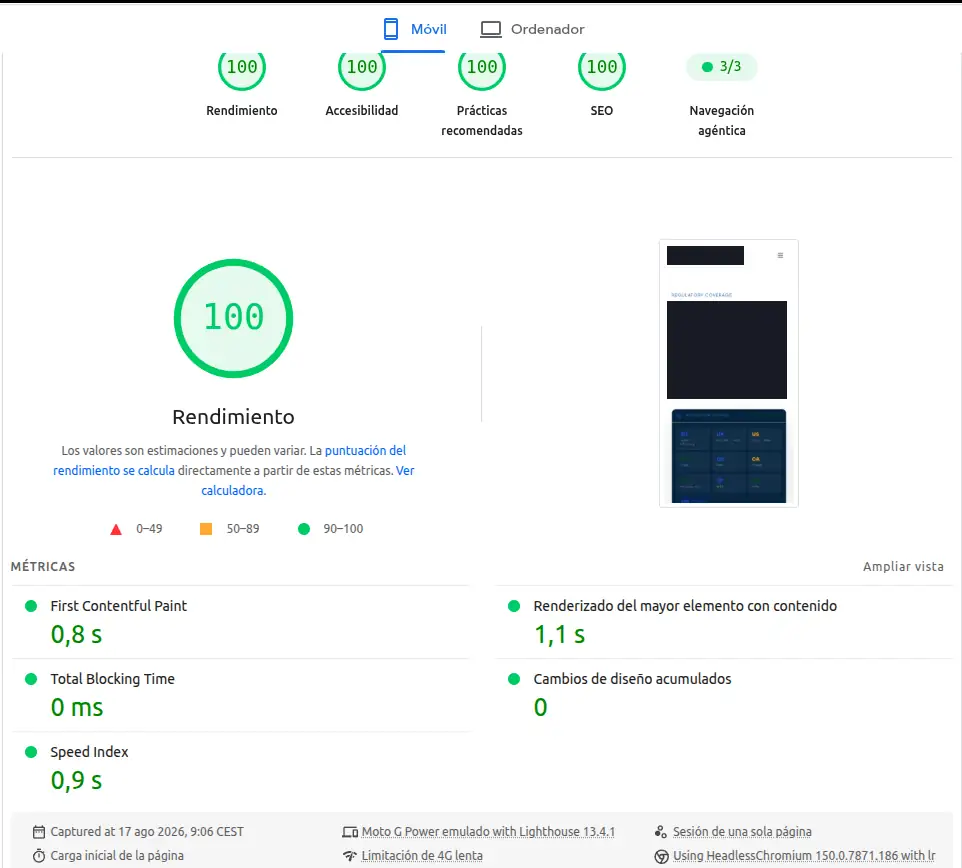The image size is (962, 868).
Task: Click green dot beside Cambios de diseño acumulados
Action: point(514,679)
